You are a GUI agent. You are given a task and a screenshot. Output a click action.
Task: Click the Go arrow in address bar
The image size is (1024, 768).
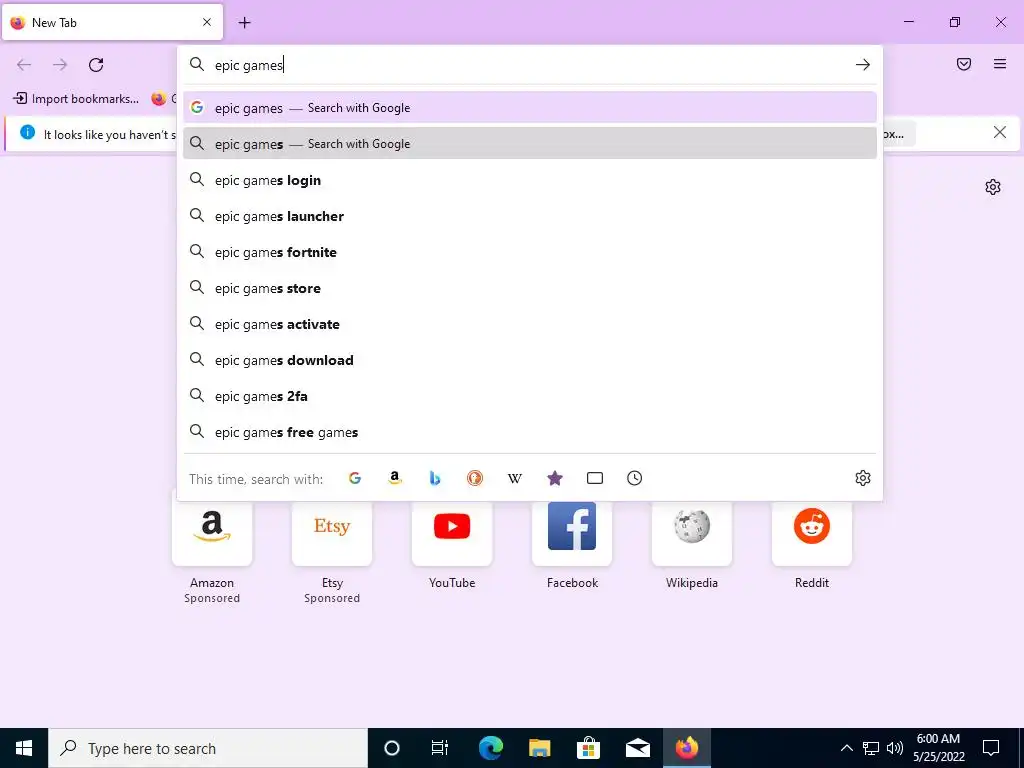click(863, 65)
